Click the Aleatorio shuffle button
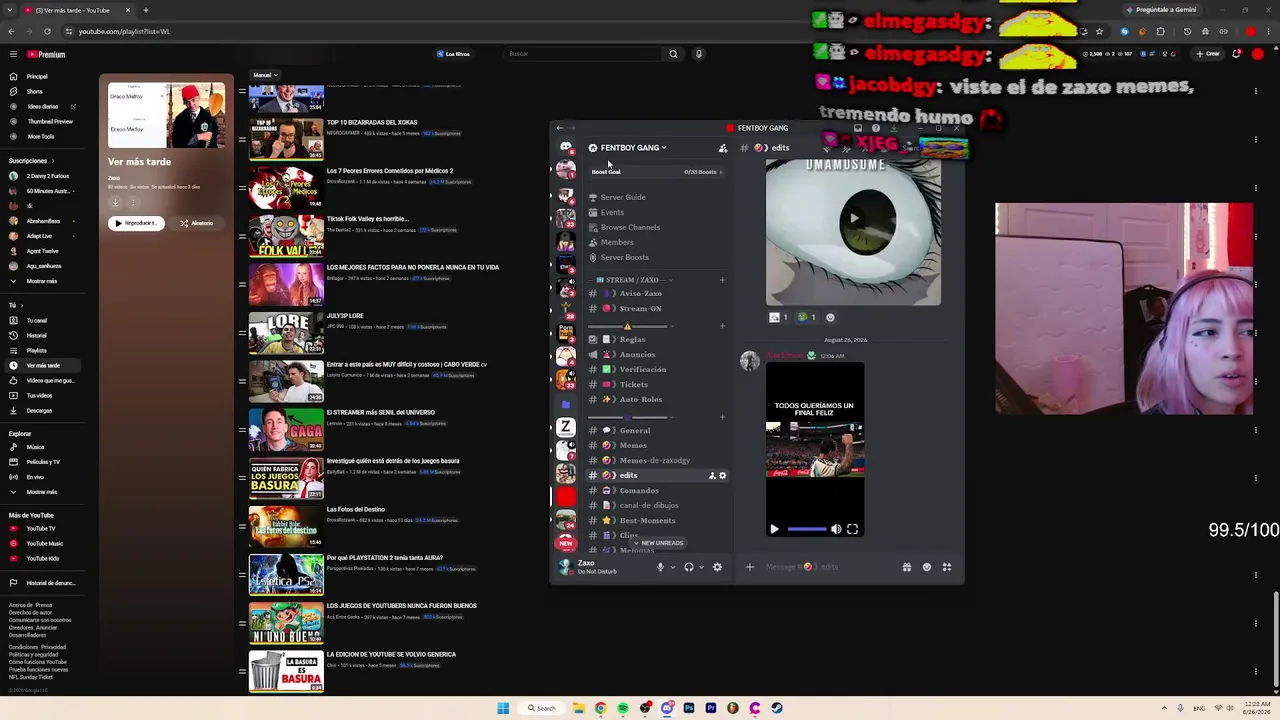Screen dimensions: 1280x720 click(196, 223)
